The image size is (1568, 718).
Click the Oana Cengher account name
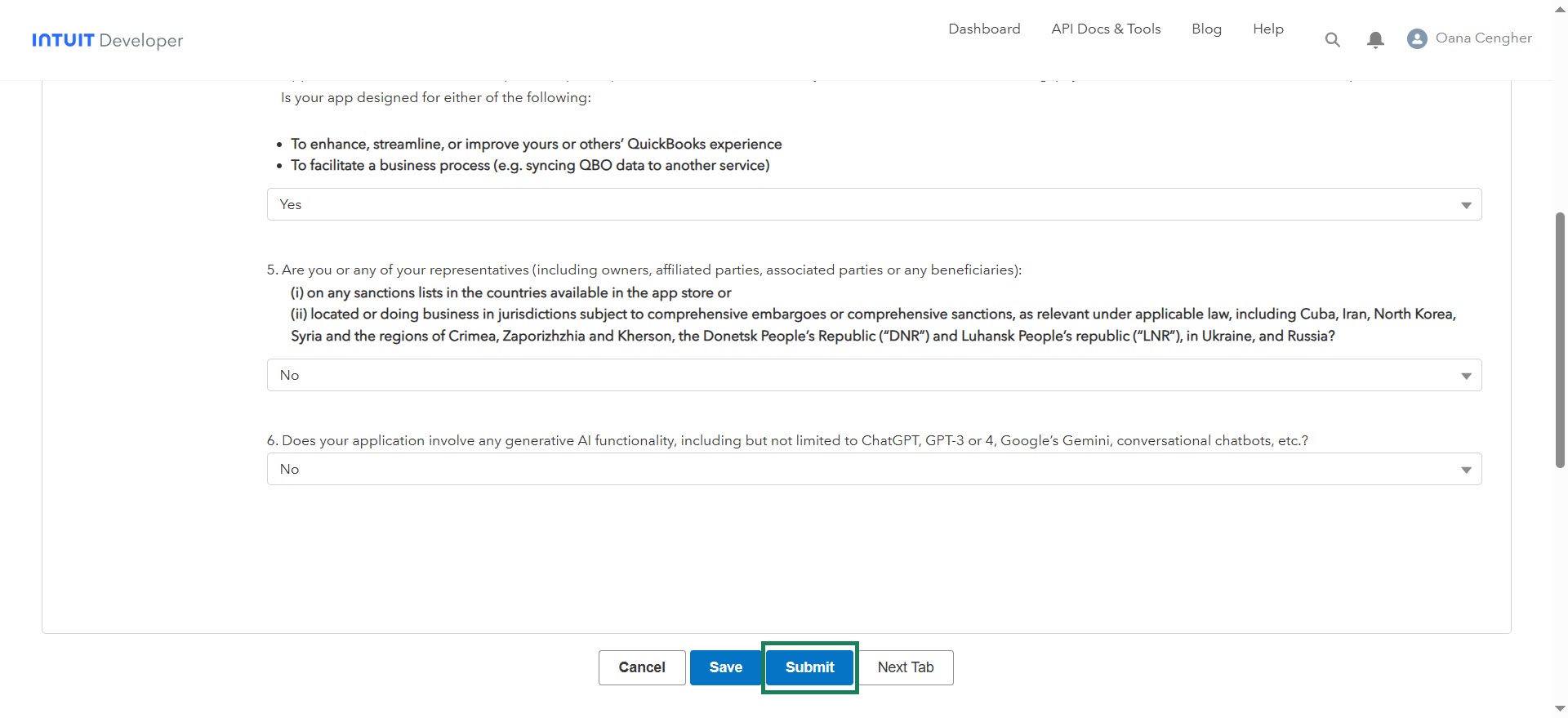point(1483,38)
